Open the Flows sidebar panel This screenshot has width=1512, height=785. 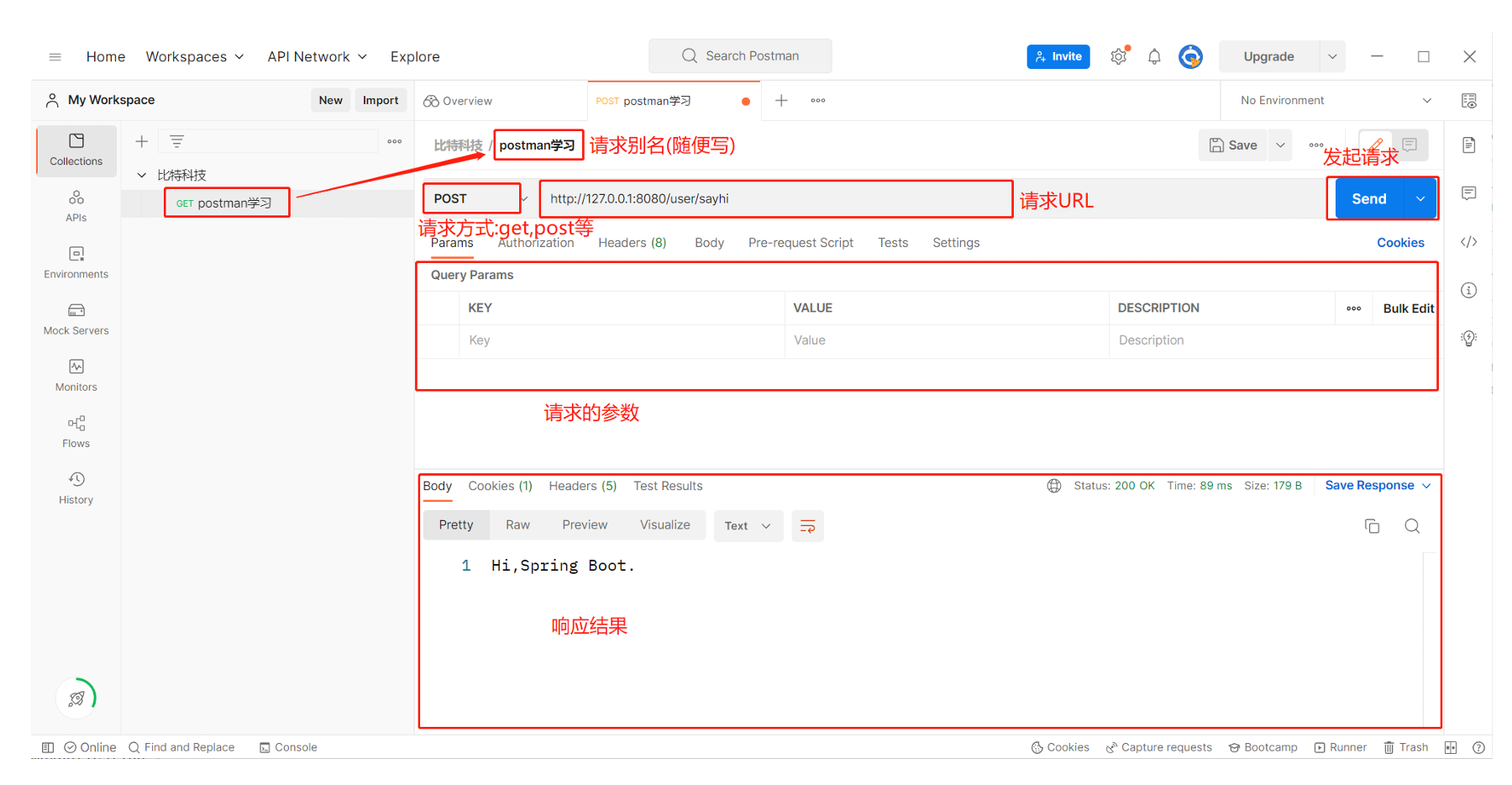[x=76, y=431]
